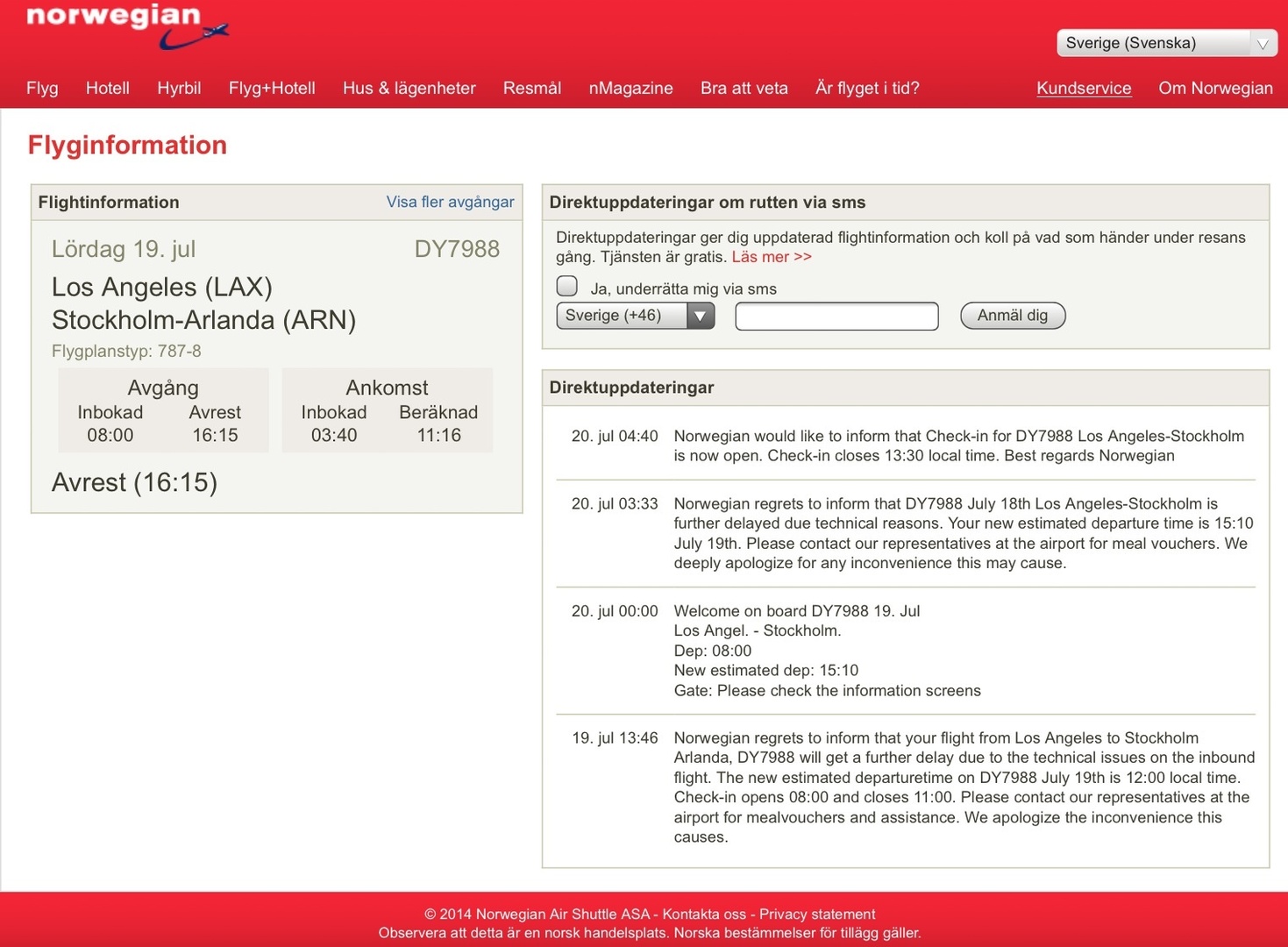Open the Sverige (Svenska) language dropdown
Viewport: 1288px width, 947px height.
click(1165, 43)
